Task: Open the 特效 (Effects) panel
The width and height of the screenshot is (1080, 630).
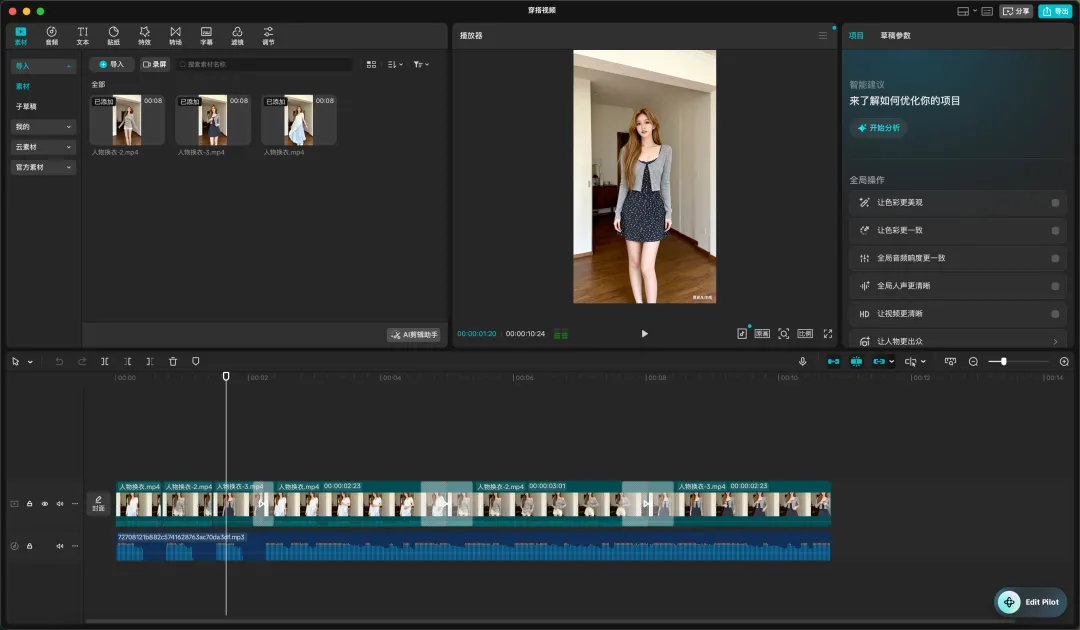Action: pos(144,36)
